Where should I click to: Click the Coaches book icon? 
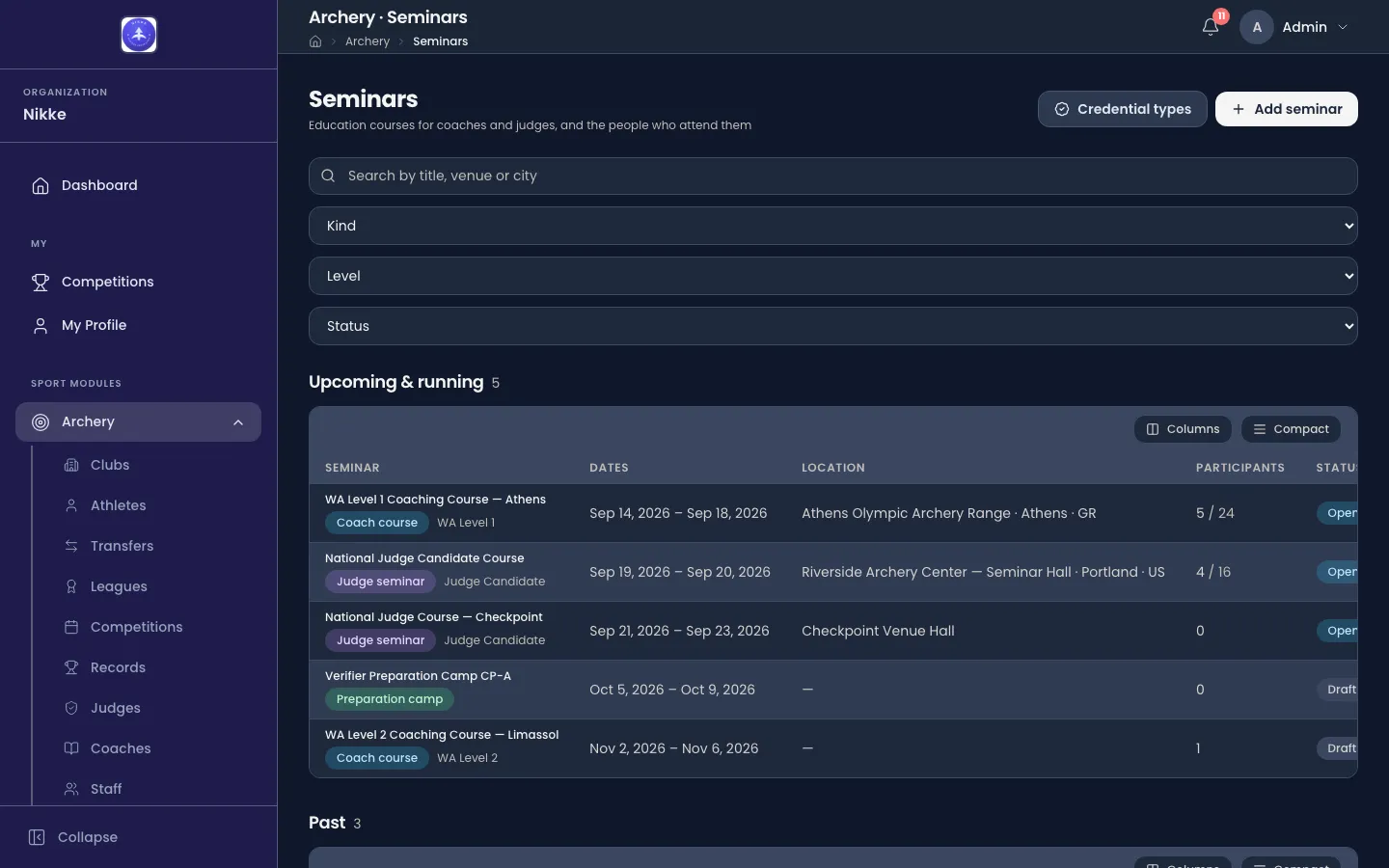71,748
